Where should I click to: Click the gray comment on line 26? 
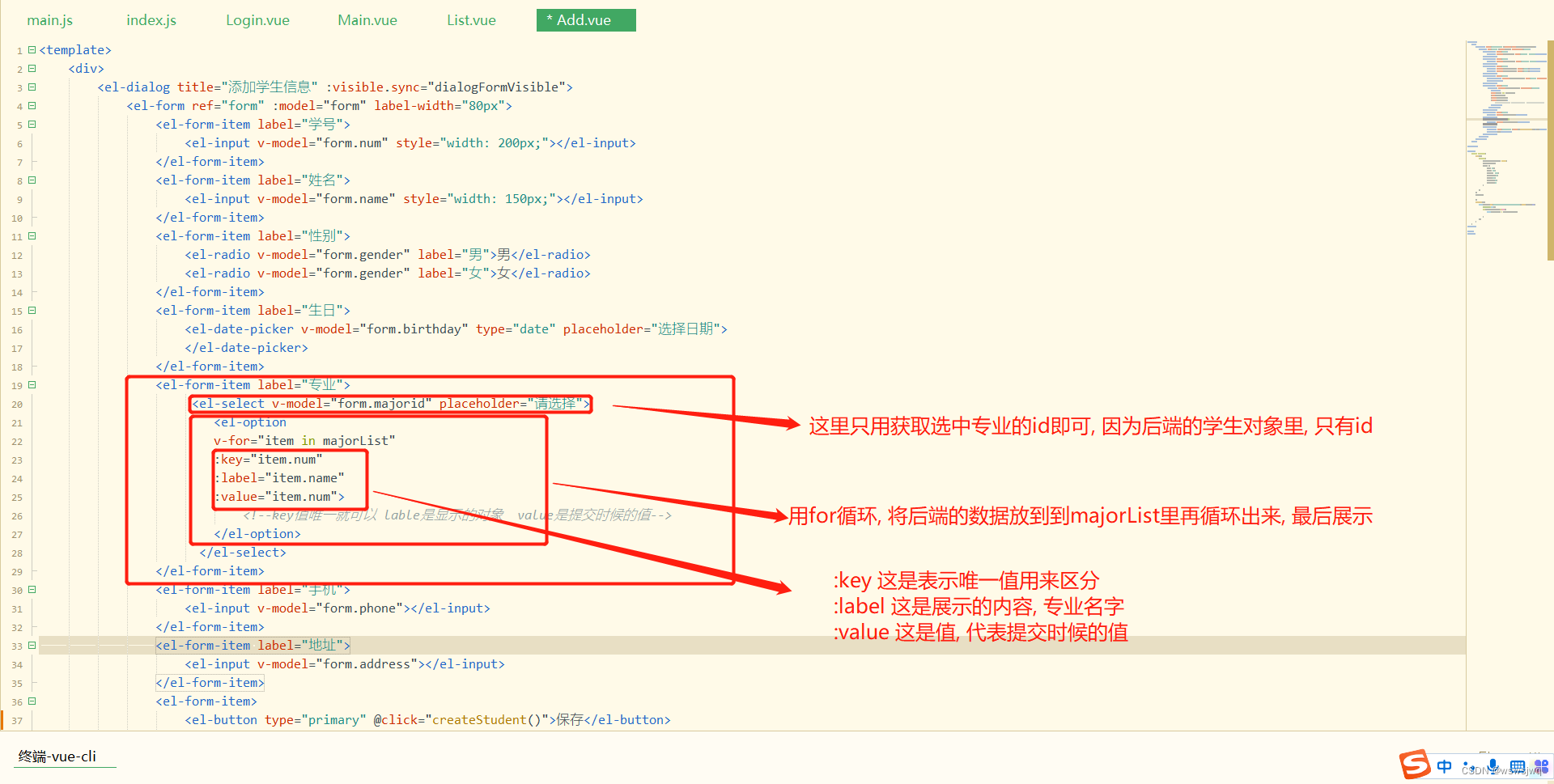[457, 515]
